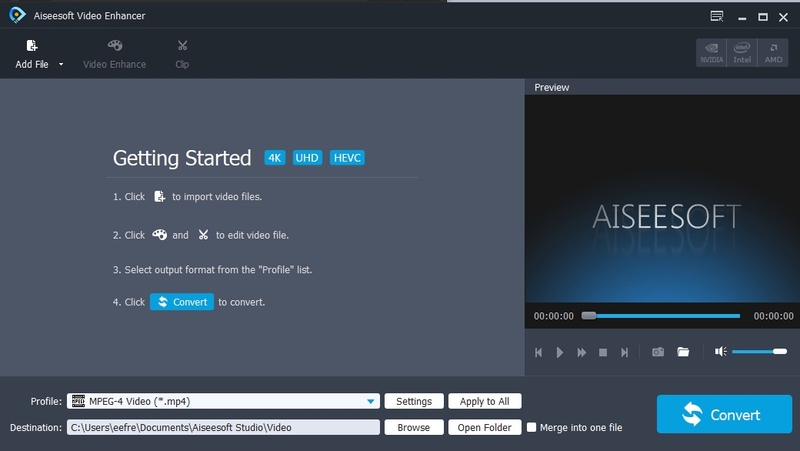
Task: Stop playback with the stop button
Action: click(603, 353)
